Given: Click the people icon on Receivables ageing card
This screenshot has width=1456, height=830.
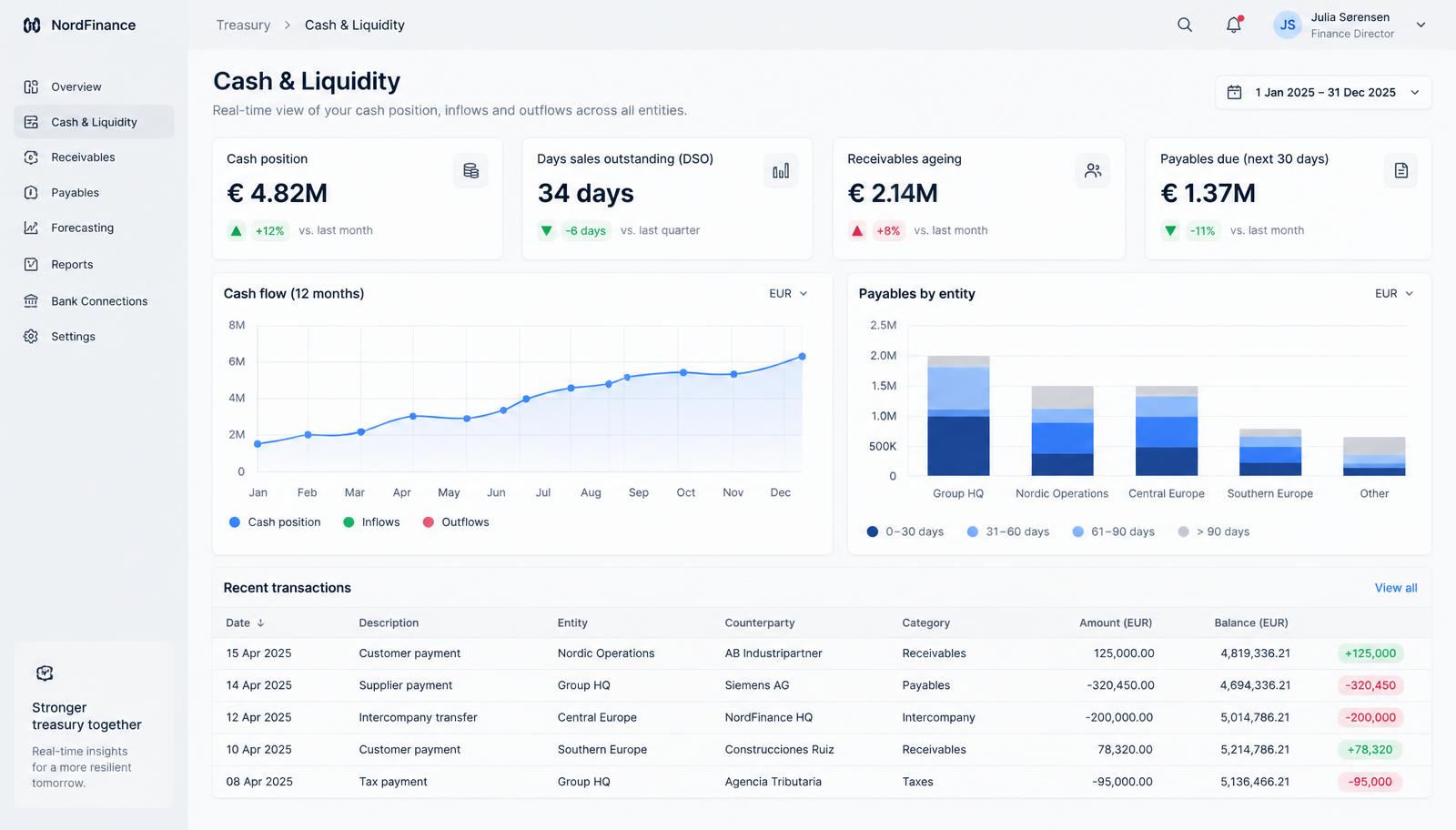Looking at the screenshot, I should 1093,171.
